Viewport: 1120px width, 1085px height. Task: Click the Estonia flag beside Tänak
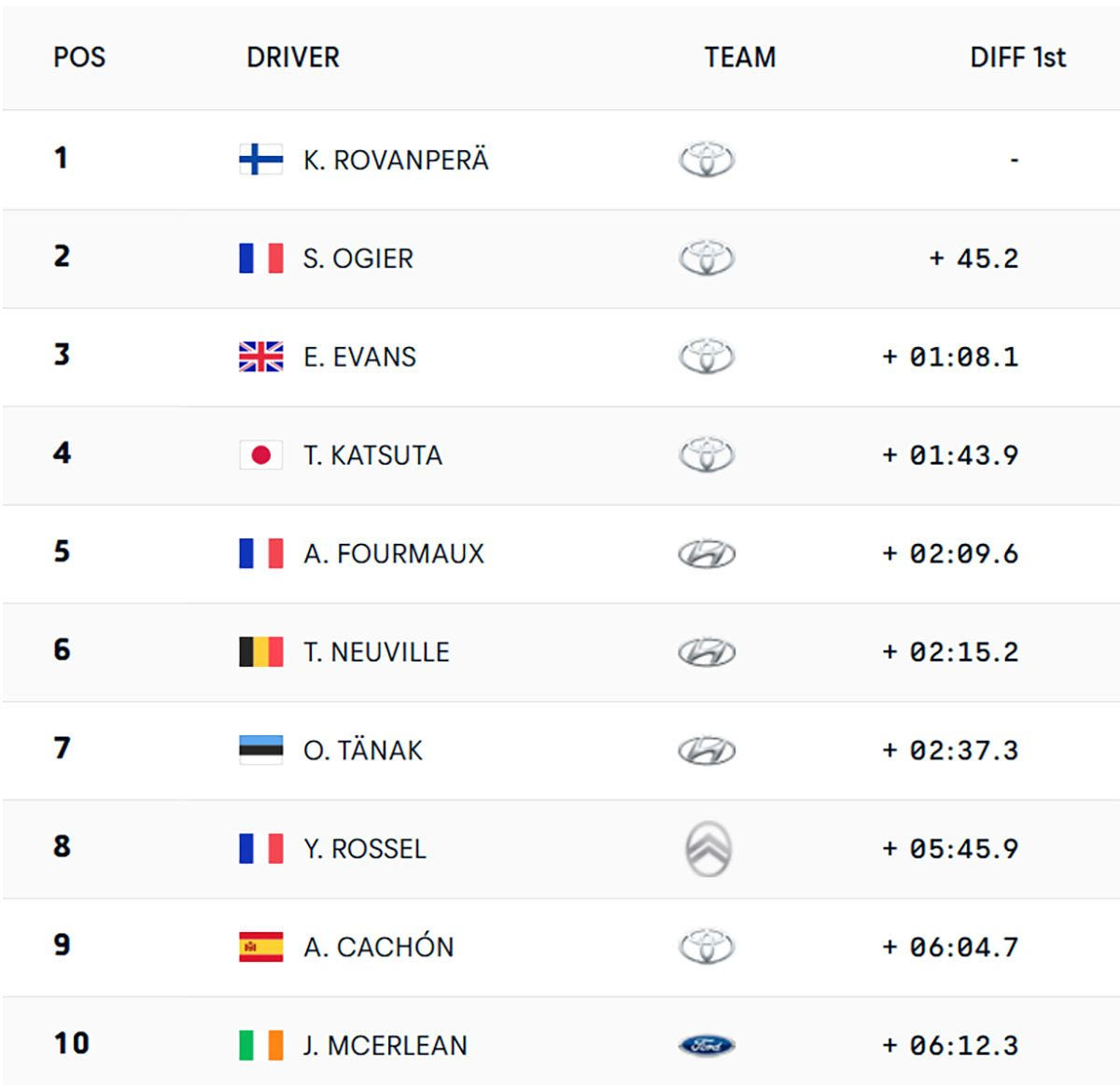coord(260,750)
